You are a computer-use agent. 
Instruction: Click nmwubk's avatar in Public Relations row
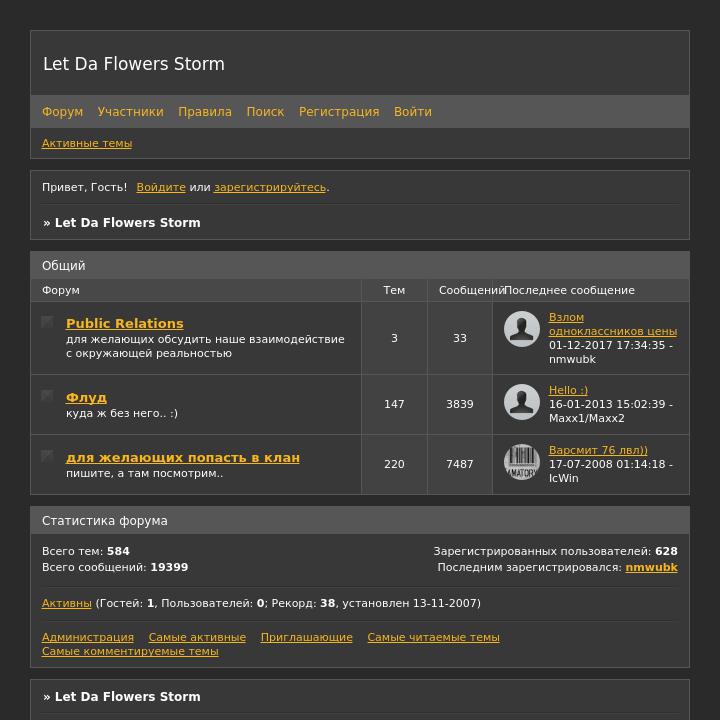pos(522,329)
